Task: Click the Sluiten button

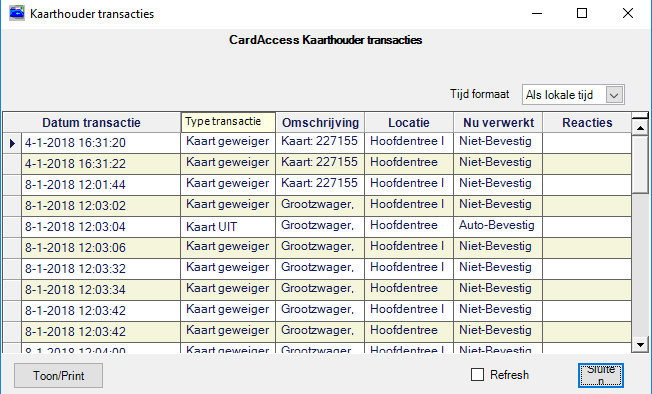Action: pos(600,375)
